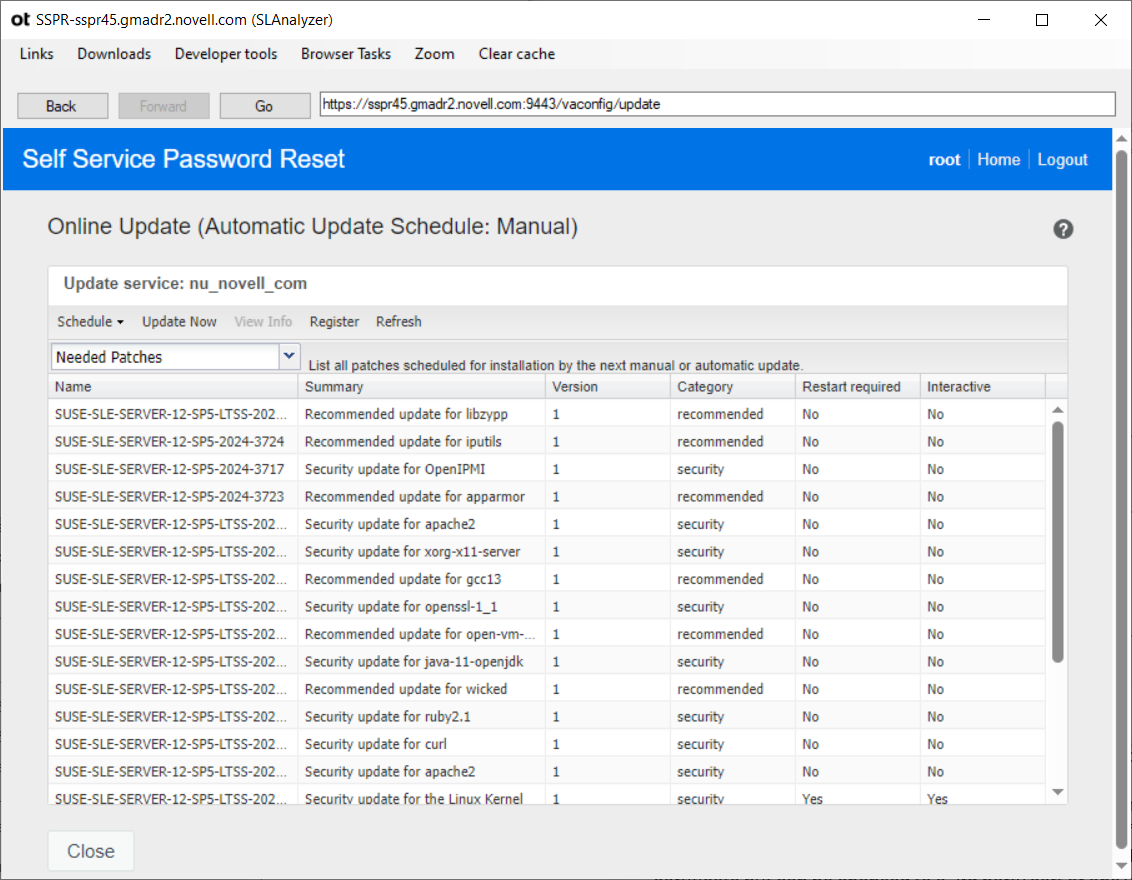This screenshot has height=880, width=1132.
Task: Sort by the Summary column header
Action: (x=422, y=387)
